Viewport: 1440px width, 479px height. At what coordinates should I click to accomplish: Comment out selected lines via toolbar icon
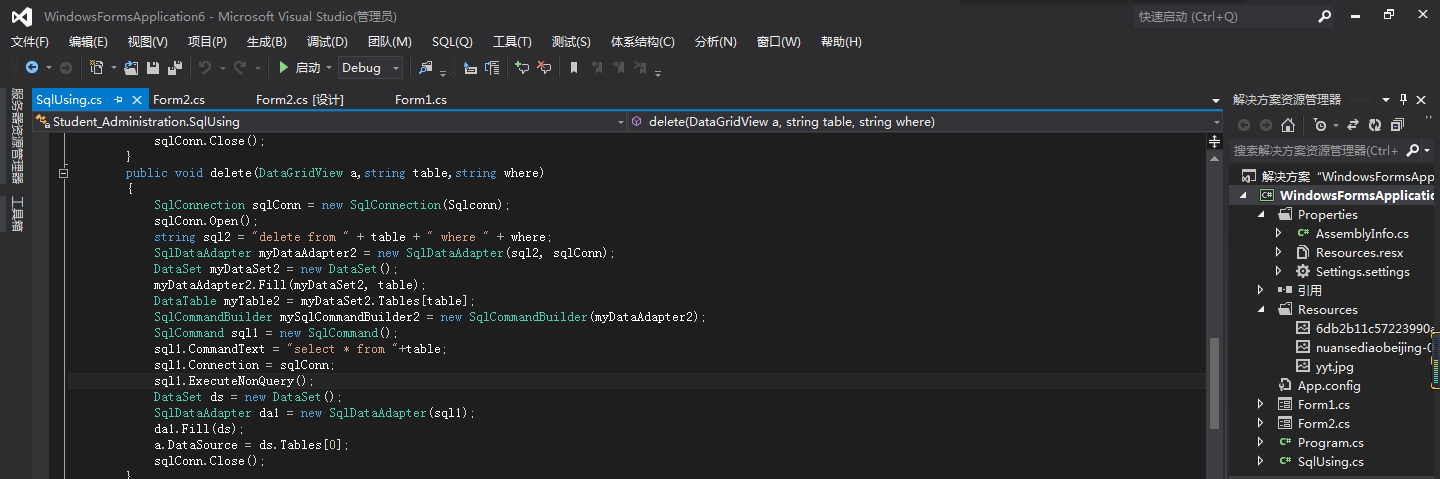(521, 68)
